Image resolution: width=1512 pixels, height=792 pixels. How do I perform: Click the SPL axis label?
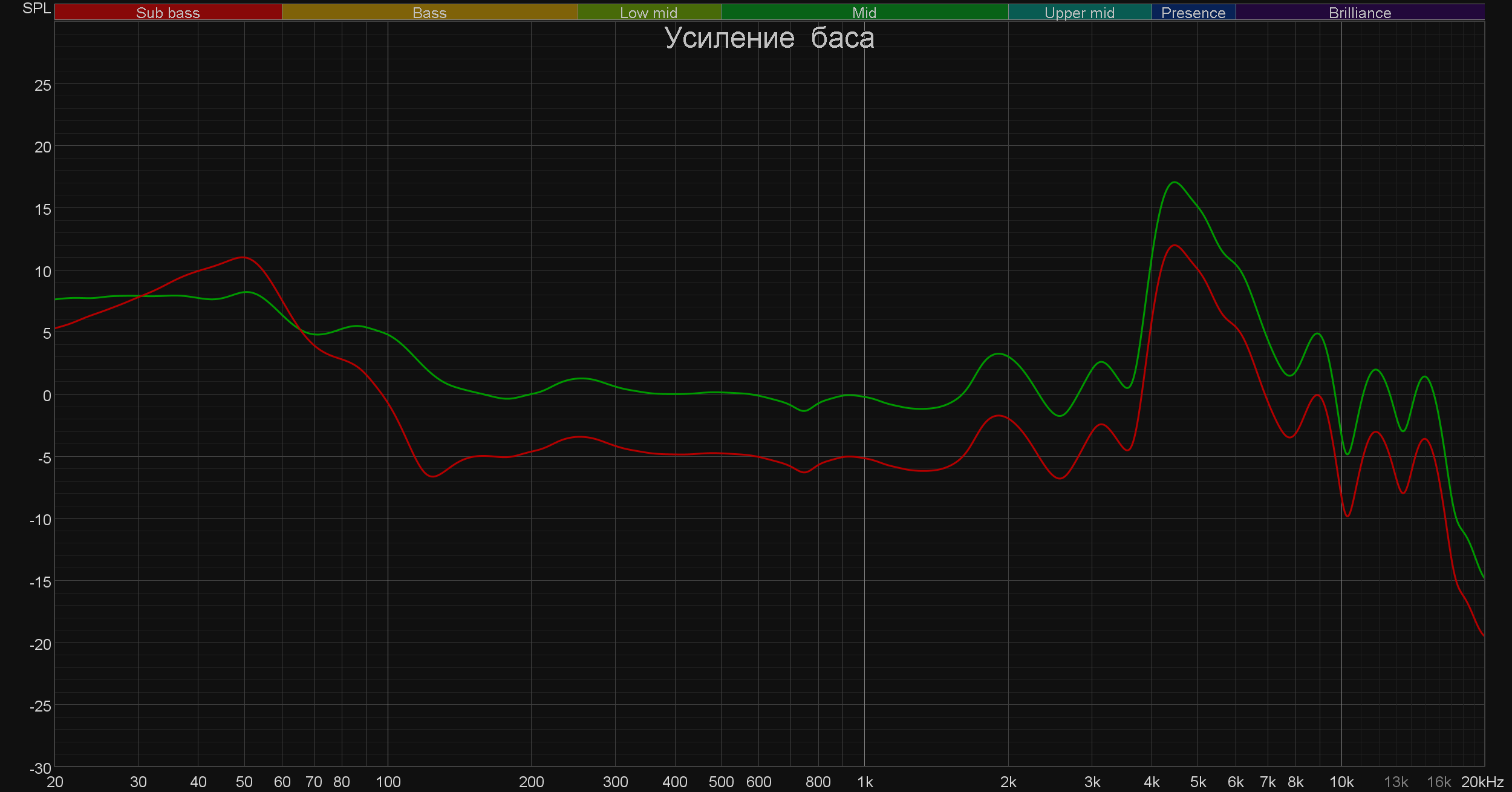tap(36, 8)
